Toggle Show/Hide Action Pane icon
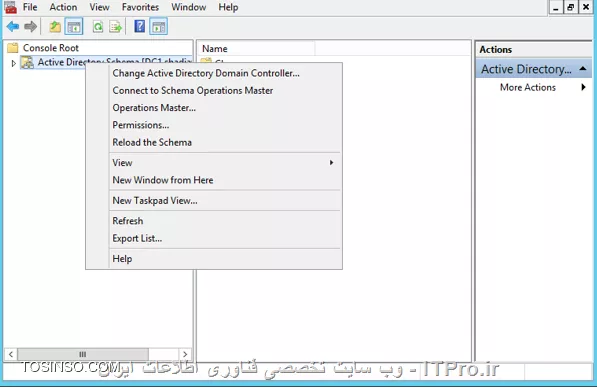The width and height of the screenshot is (597, 388). [x=158, y=27]
